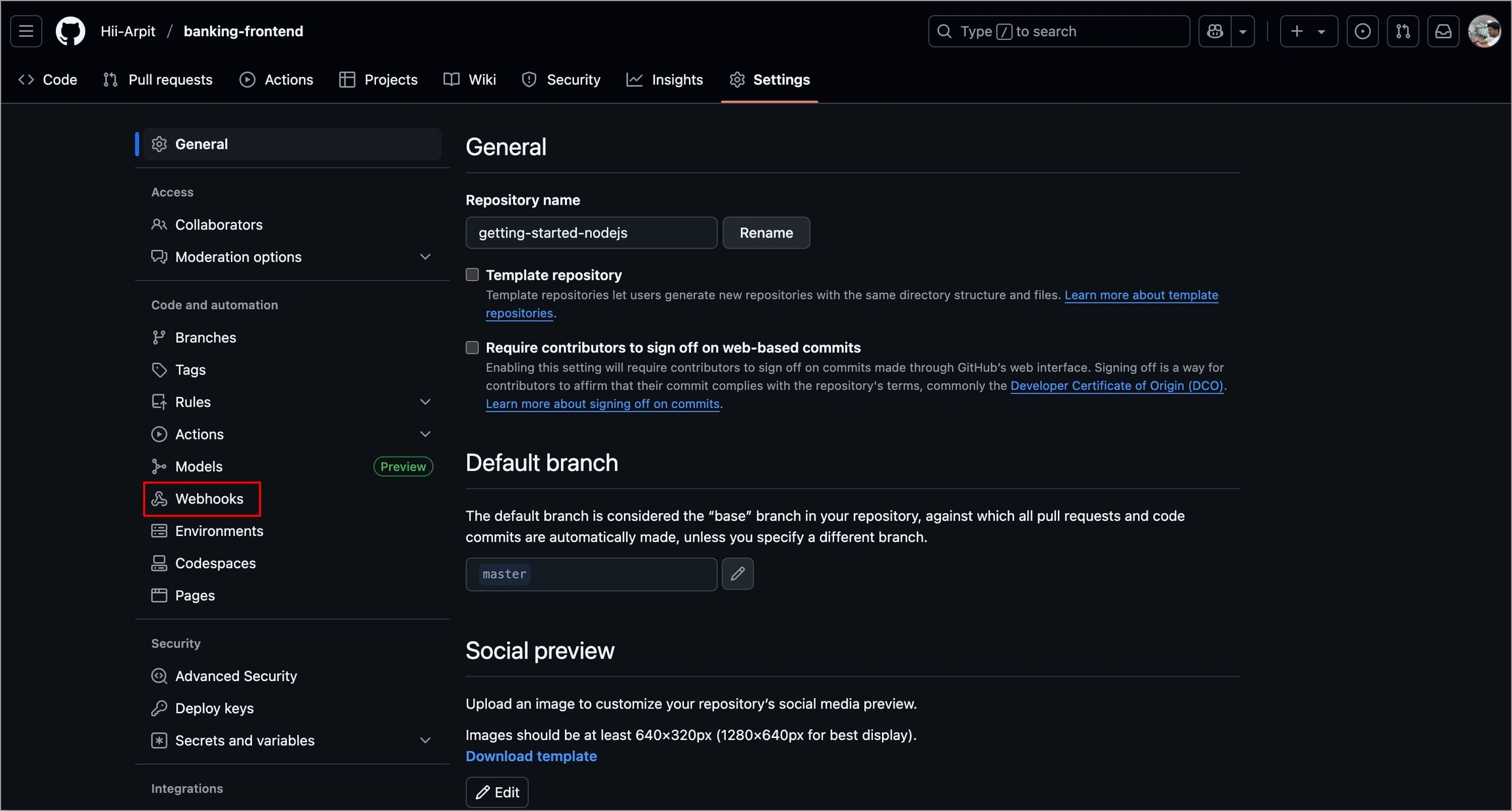The height and width of the screenshot is (811, 1512).
Task: Check Require contributors to sign off
Action: tap(472, 348)
